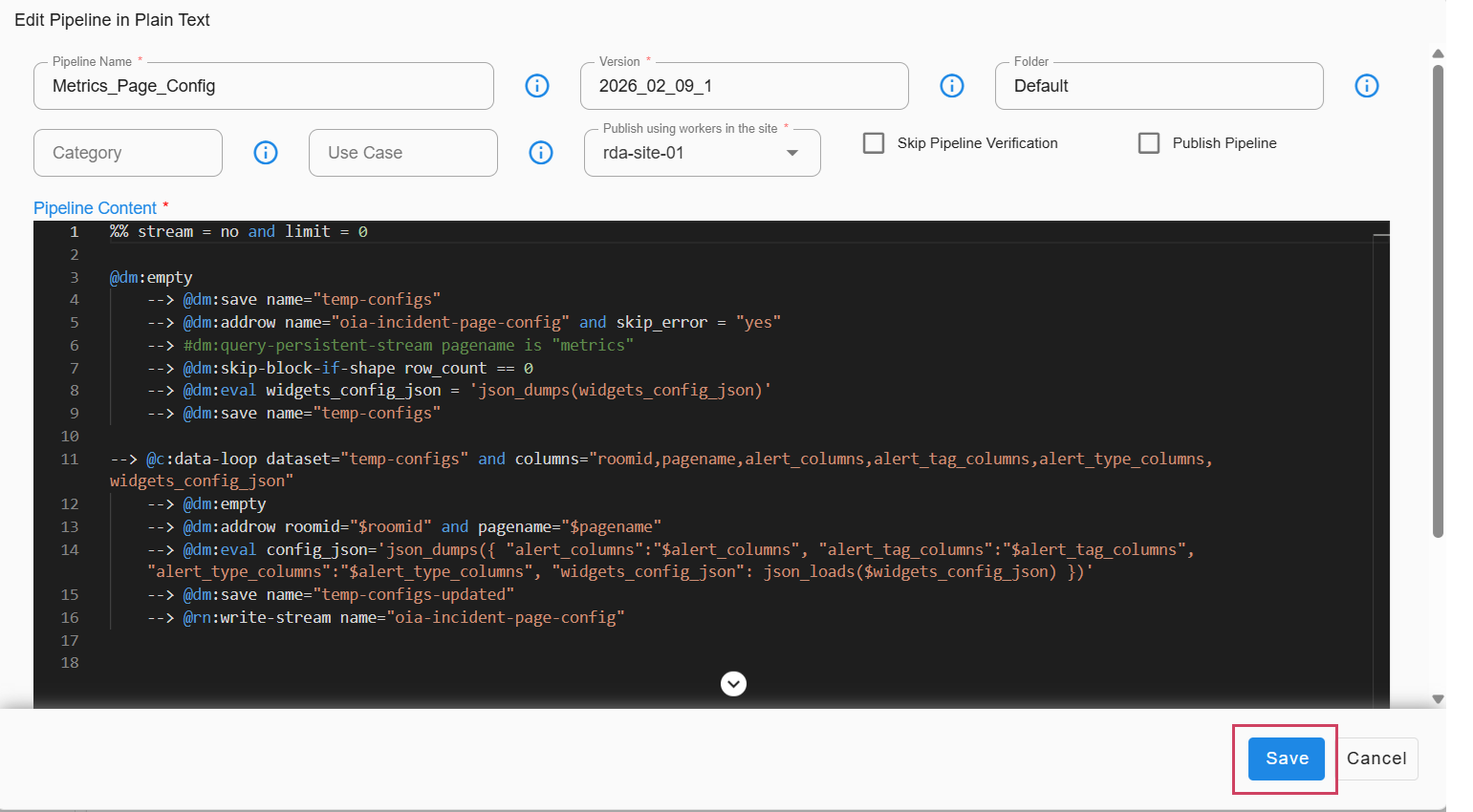Click info icon next to Category field
1473x812 pixels.
(266, 153)
